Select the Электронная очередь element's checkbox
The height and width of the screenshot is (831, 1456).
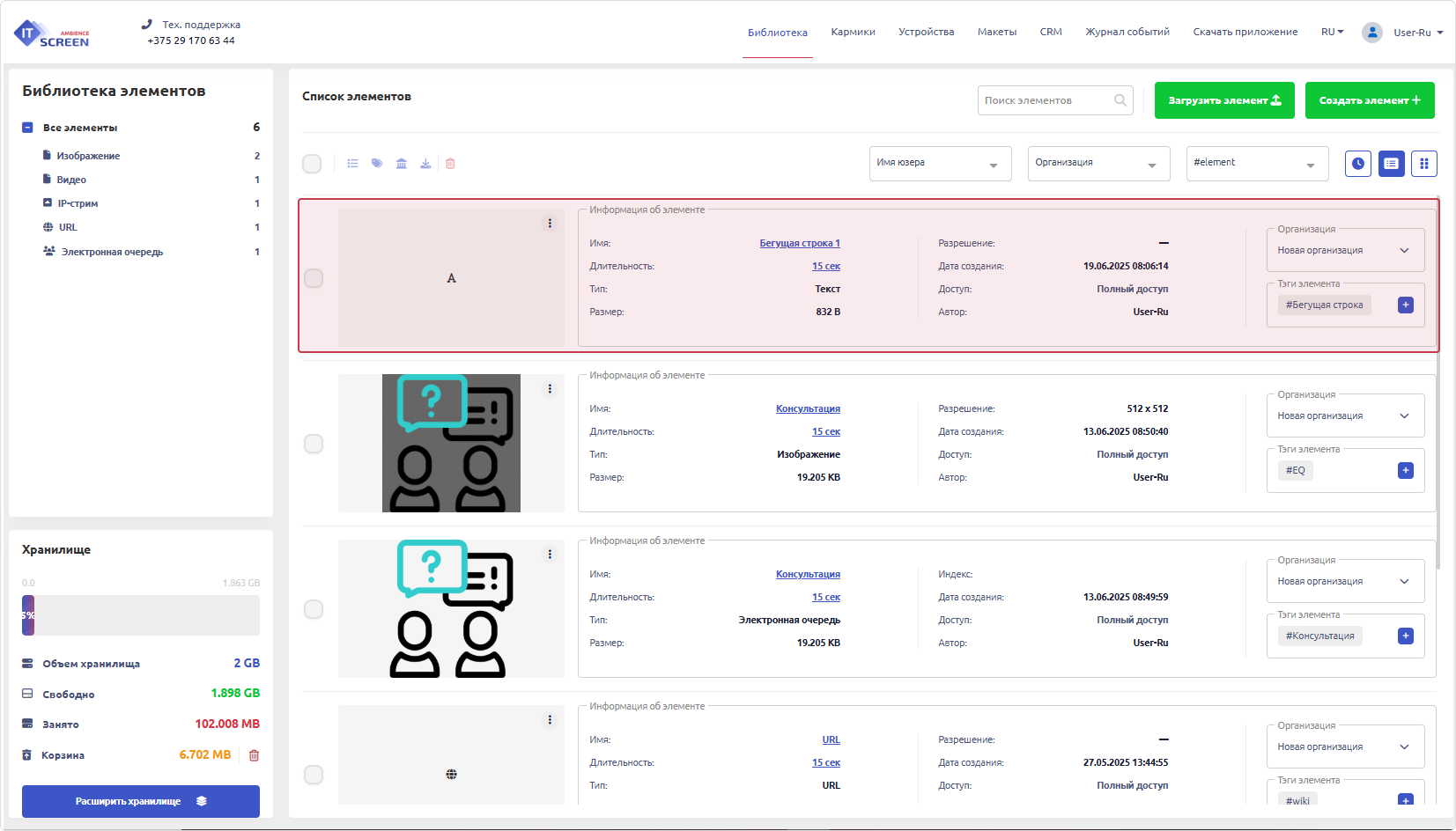point(314,609)
